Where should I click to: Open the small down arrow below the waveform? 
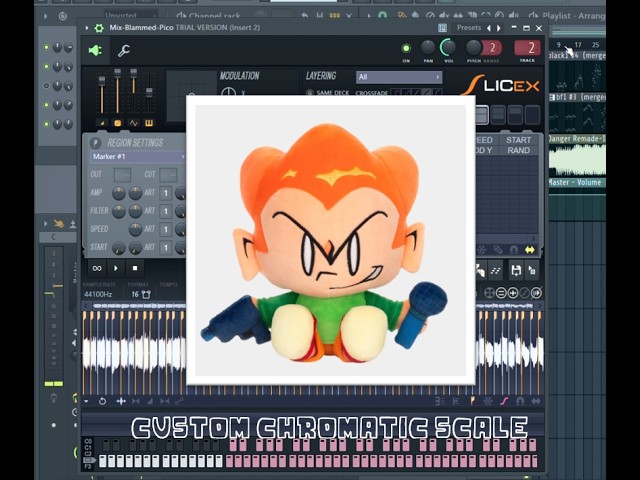86,402
